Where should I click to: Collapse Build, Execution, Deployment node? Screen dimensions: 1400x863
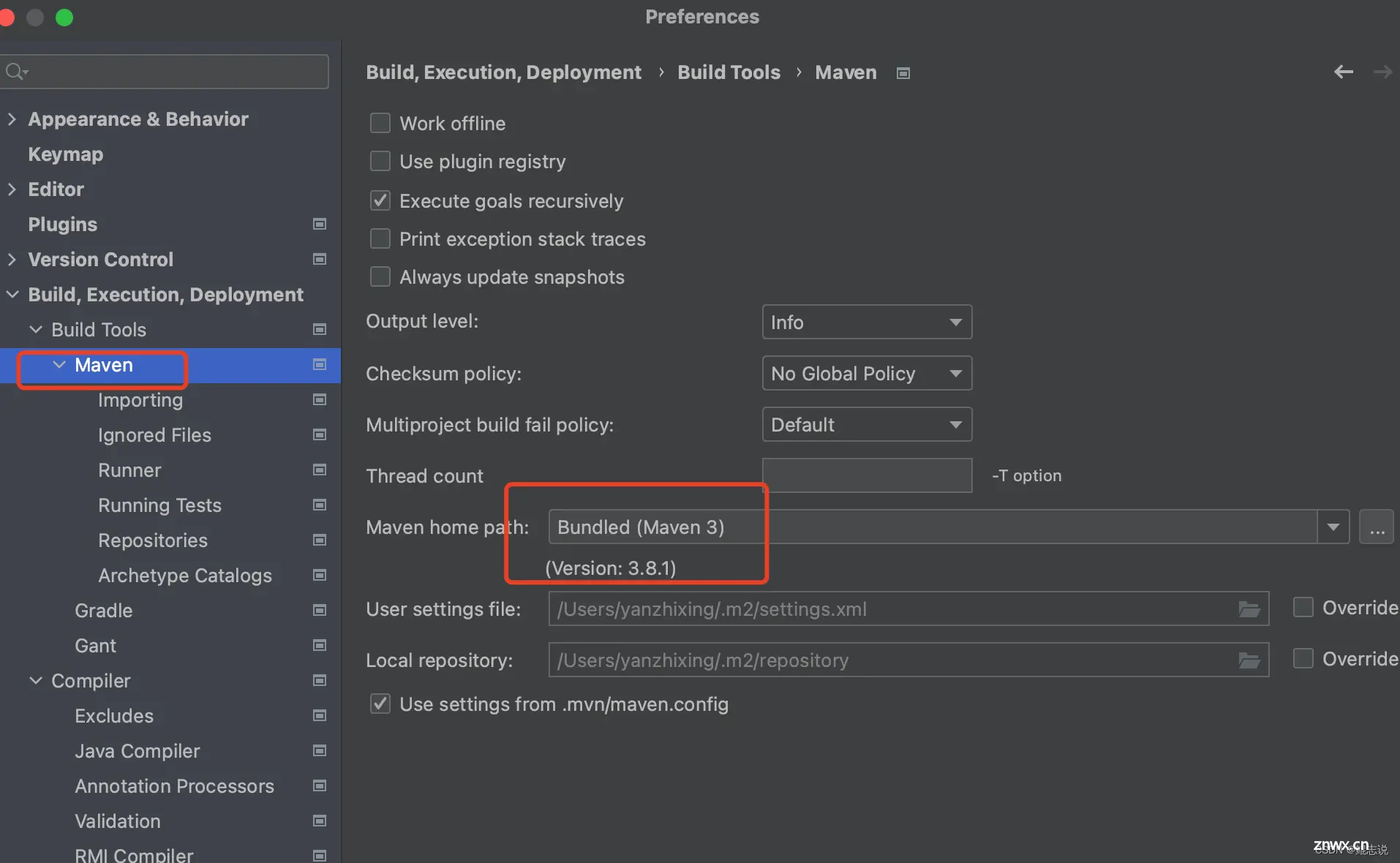[12, 294]
